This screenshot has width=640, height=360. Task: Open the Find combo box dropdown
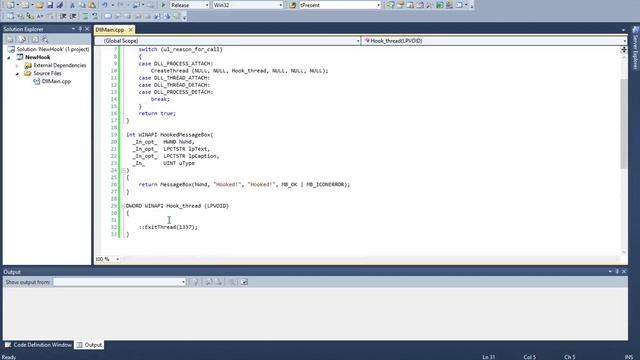click(x=378, y=5)
